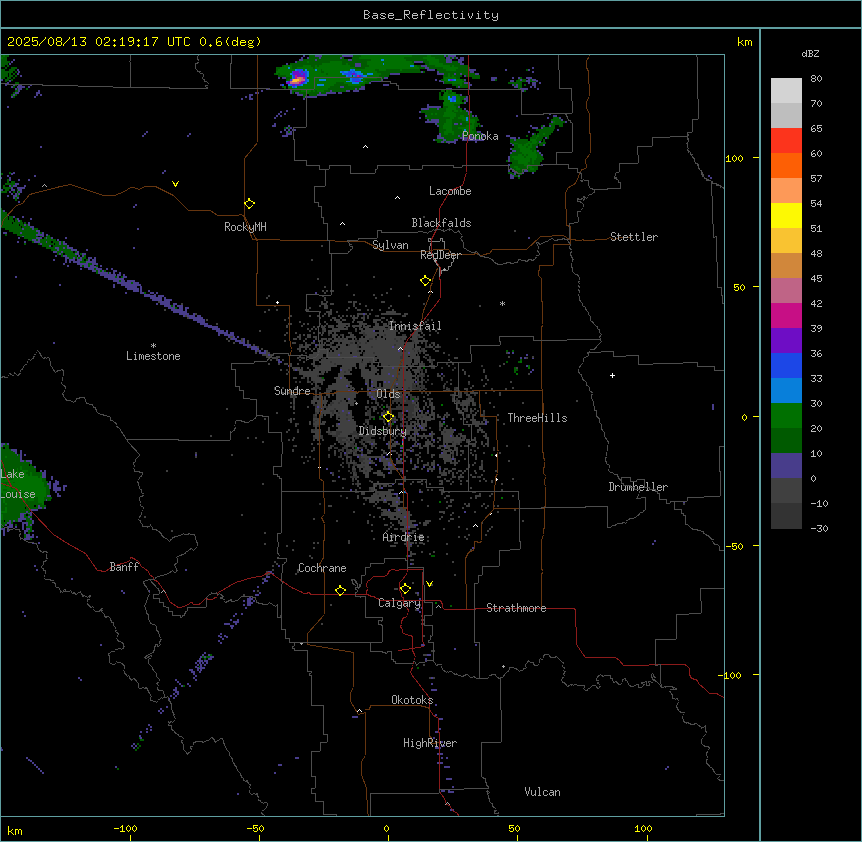Click the yellow diamond marker near RockyMH

(x=249, y=204)
